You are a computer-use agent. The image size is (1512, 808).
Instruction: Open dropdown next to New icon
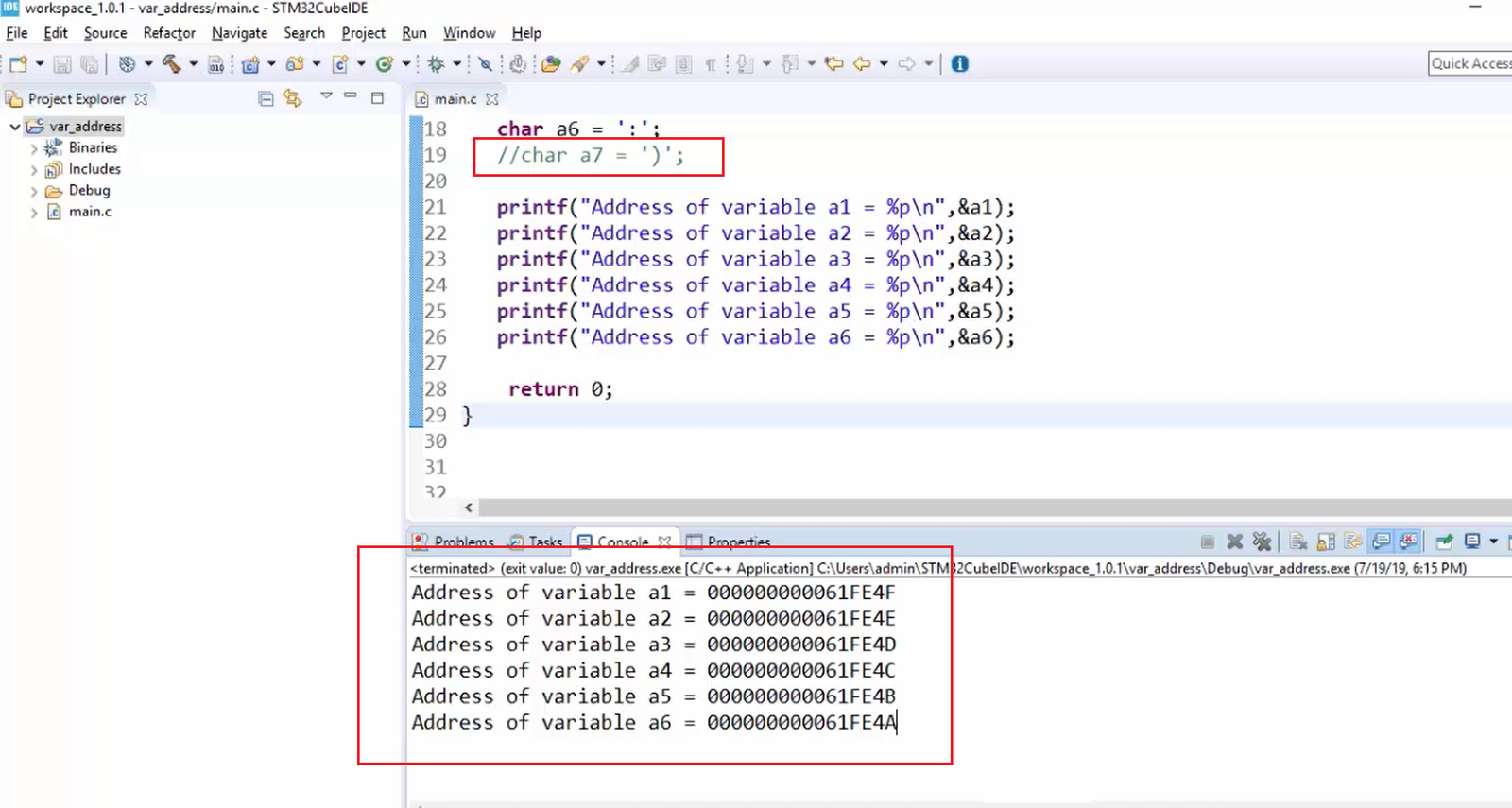(x=40, y=64)
